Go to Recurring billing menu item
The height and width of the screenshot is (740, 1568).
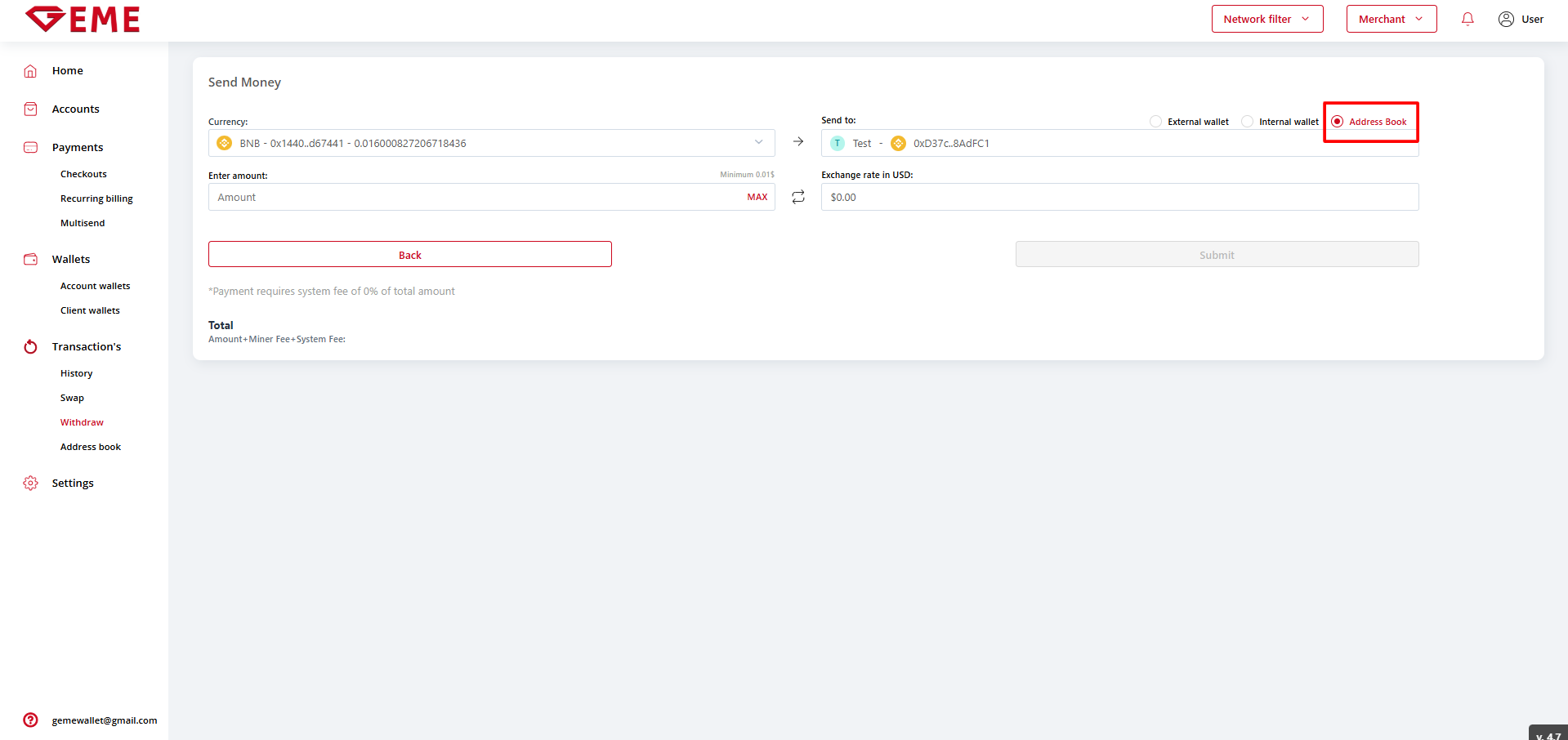coord(96,198)
